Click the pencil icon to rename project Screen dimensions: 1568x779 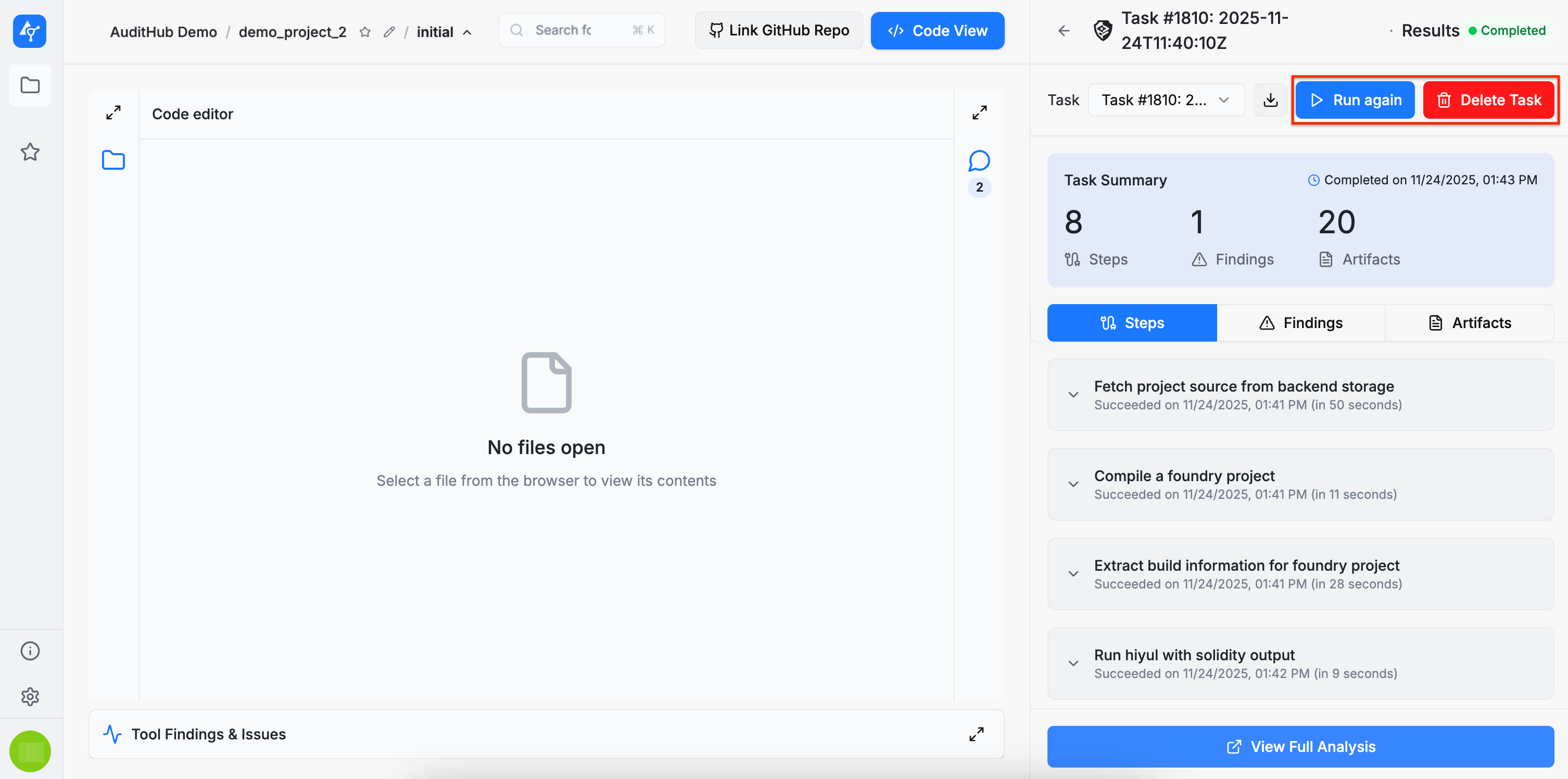coord(389,32)
